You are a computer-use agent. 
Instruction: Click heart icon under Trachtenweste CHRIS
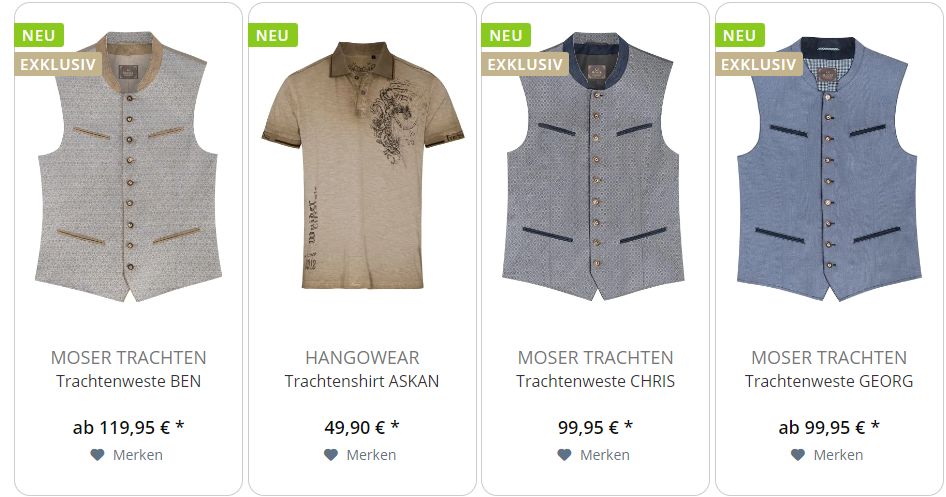click(x=564, y=455)
